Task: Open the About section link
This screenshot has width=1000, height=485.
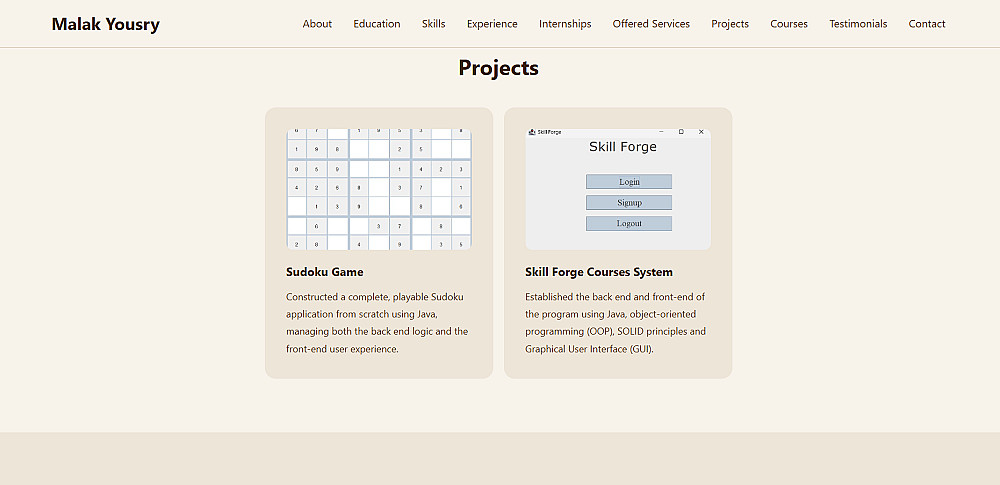Action: 317,24
